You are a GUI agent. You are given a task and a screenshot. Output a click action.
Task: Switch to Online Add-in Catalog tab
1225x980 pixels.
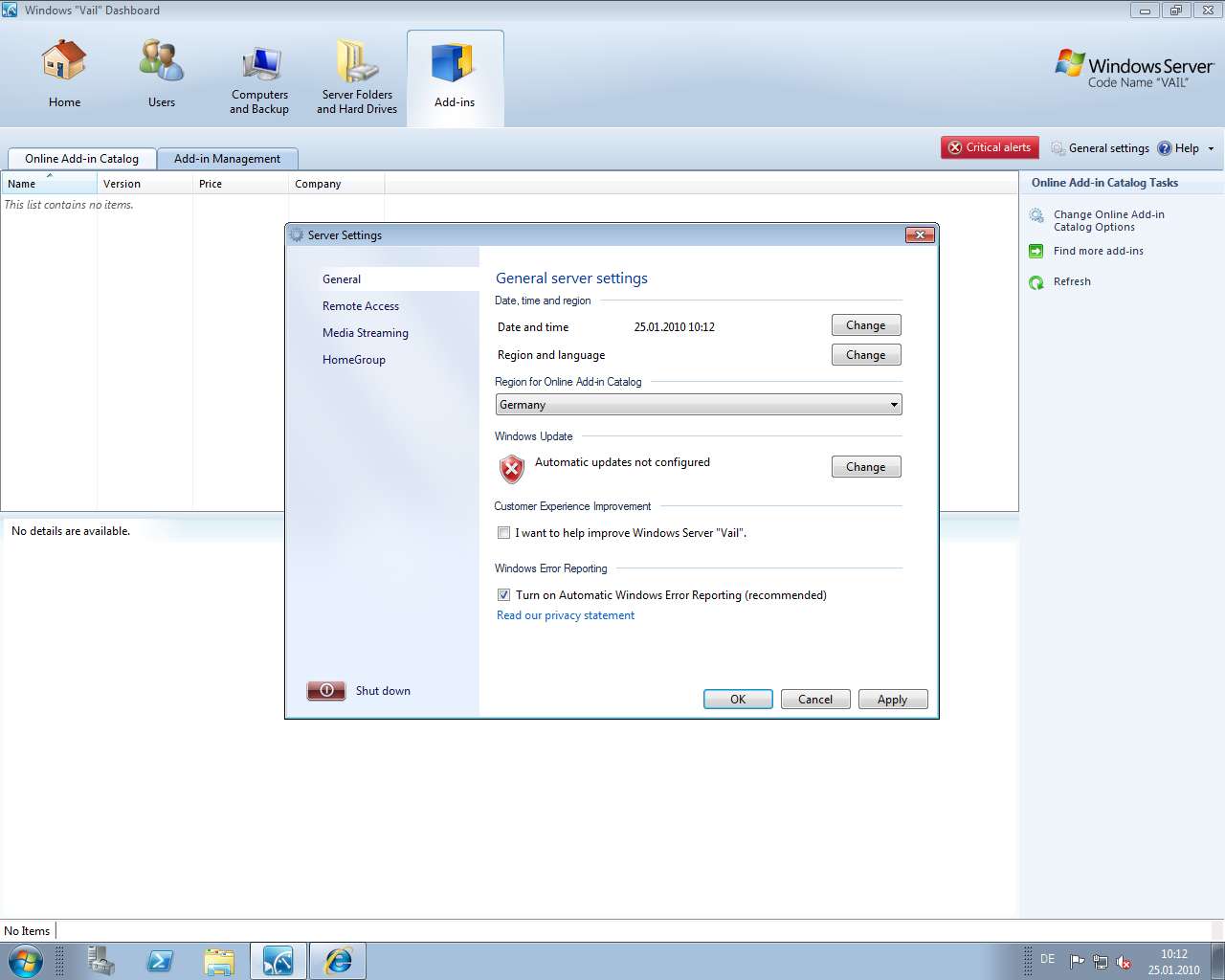point(81,159)
